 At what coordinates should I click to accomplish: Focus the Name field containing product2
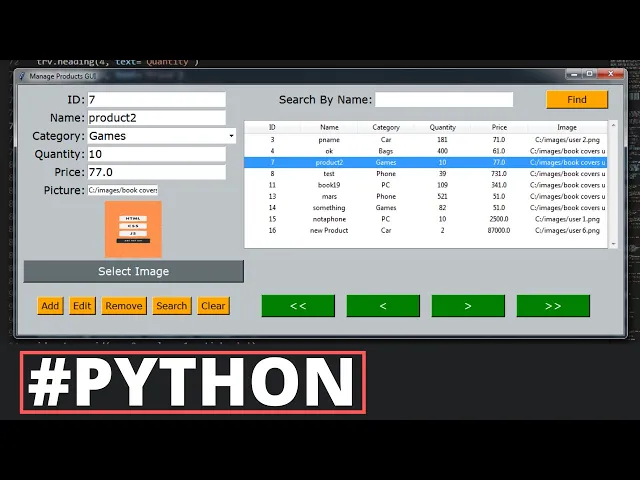click(x=156, y=118)
